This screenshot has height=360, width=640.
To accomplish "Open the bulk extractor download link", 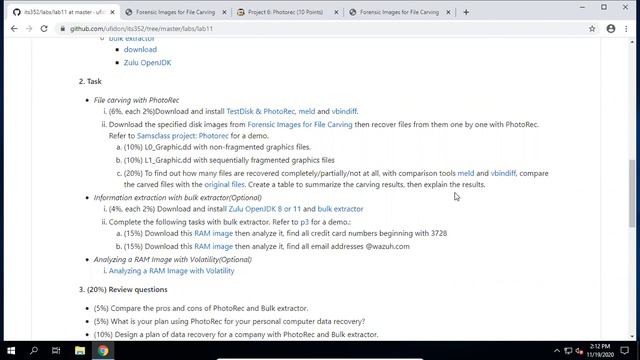I will click(x=140, y=49).
